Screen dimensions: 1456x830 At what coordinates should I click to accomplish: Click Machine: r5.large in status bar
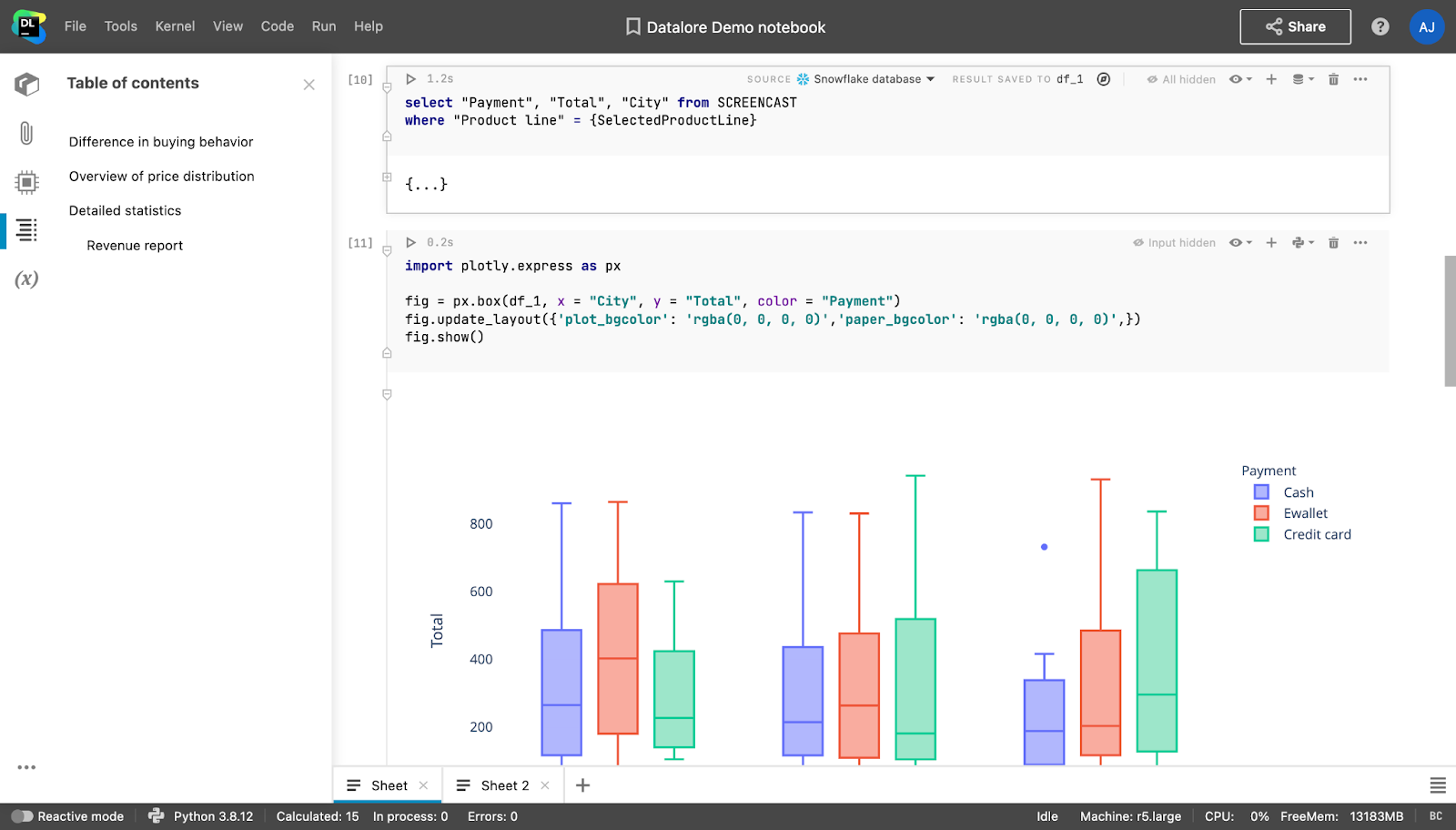click(1130, 816)
